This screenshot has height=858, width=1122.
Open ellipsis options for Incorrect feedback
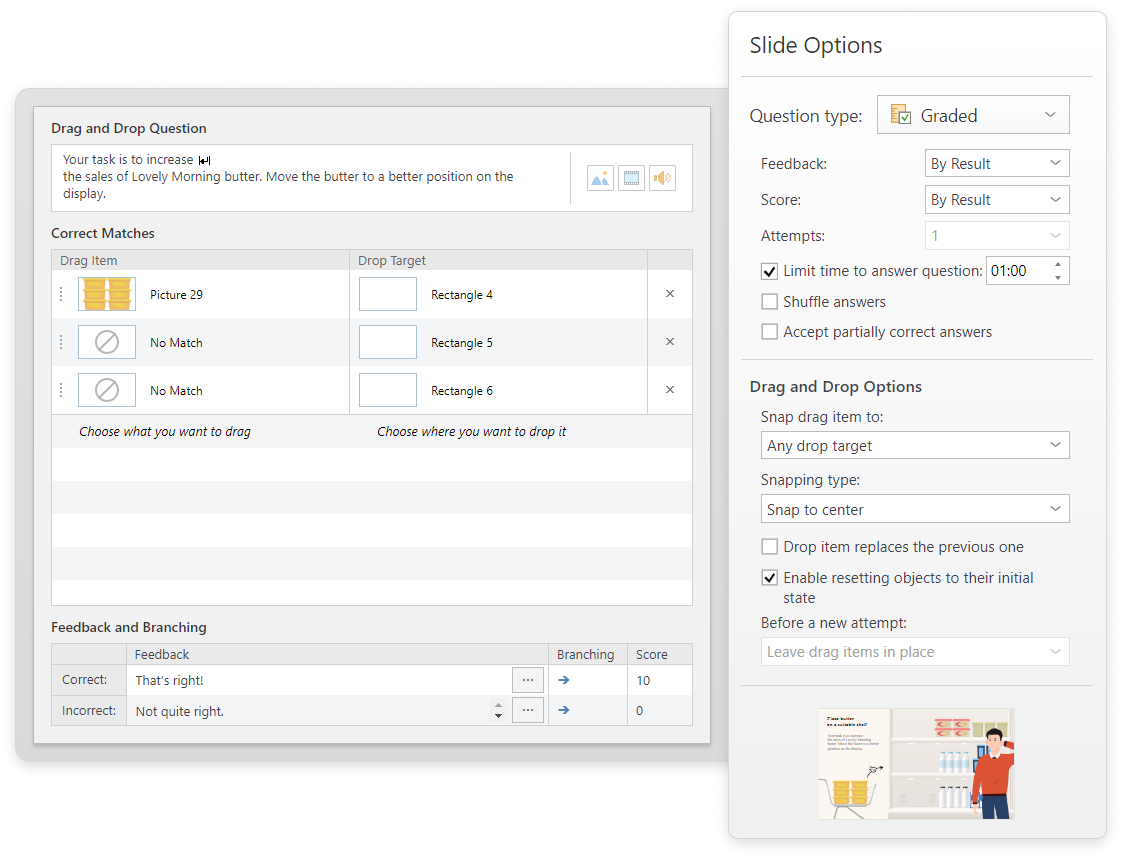[527, 711]
